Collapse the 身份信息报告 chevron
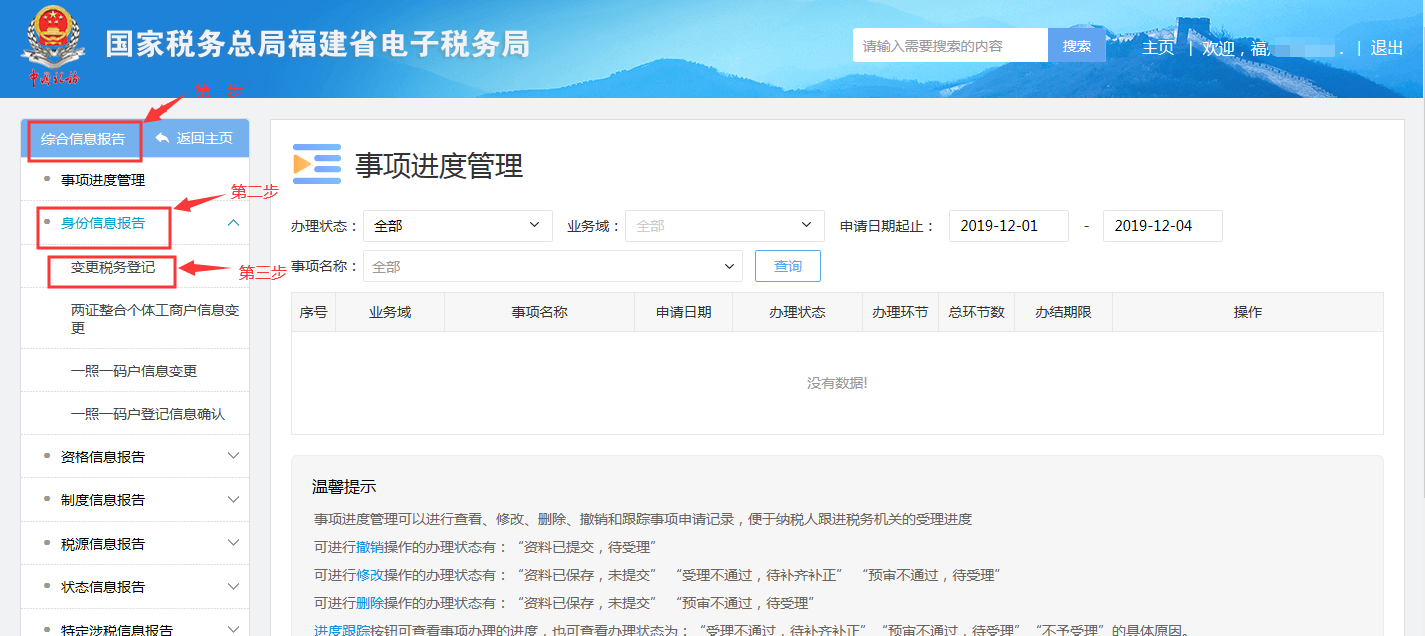Screen dimensions: 1425x636 [x=233, y=223]
